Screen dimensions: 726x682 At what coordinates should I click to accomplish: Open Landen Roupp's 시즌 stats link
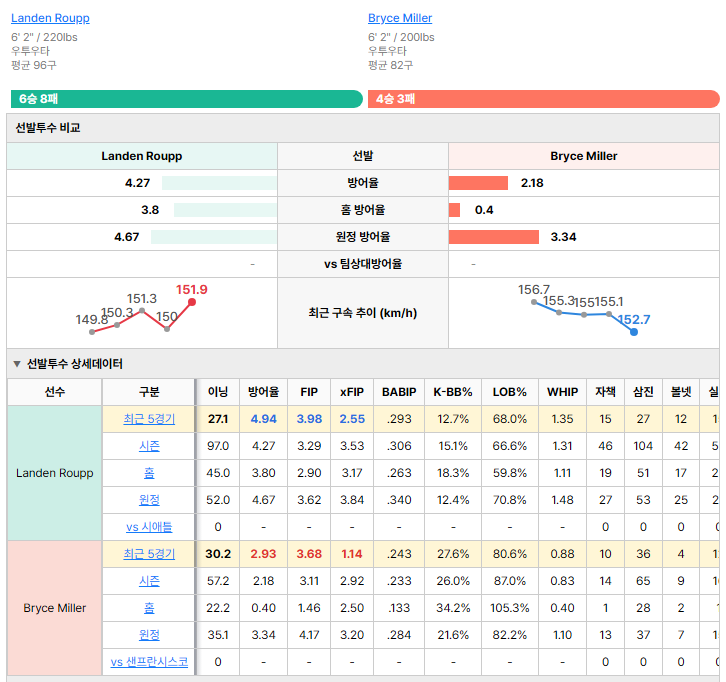(149, 446)
